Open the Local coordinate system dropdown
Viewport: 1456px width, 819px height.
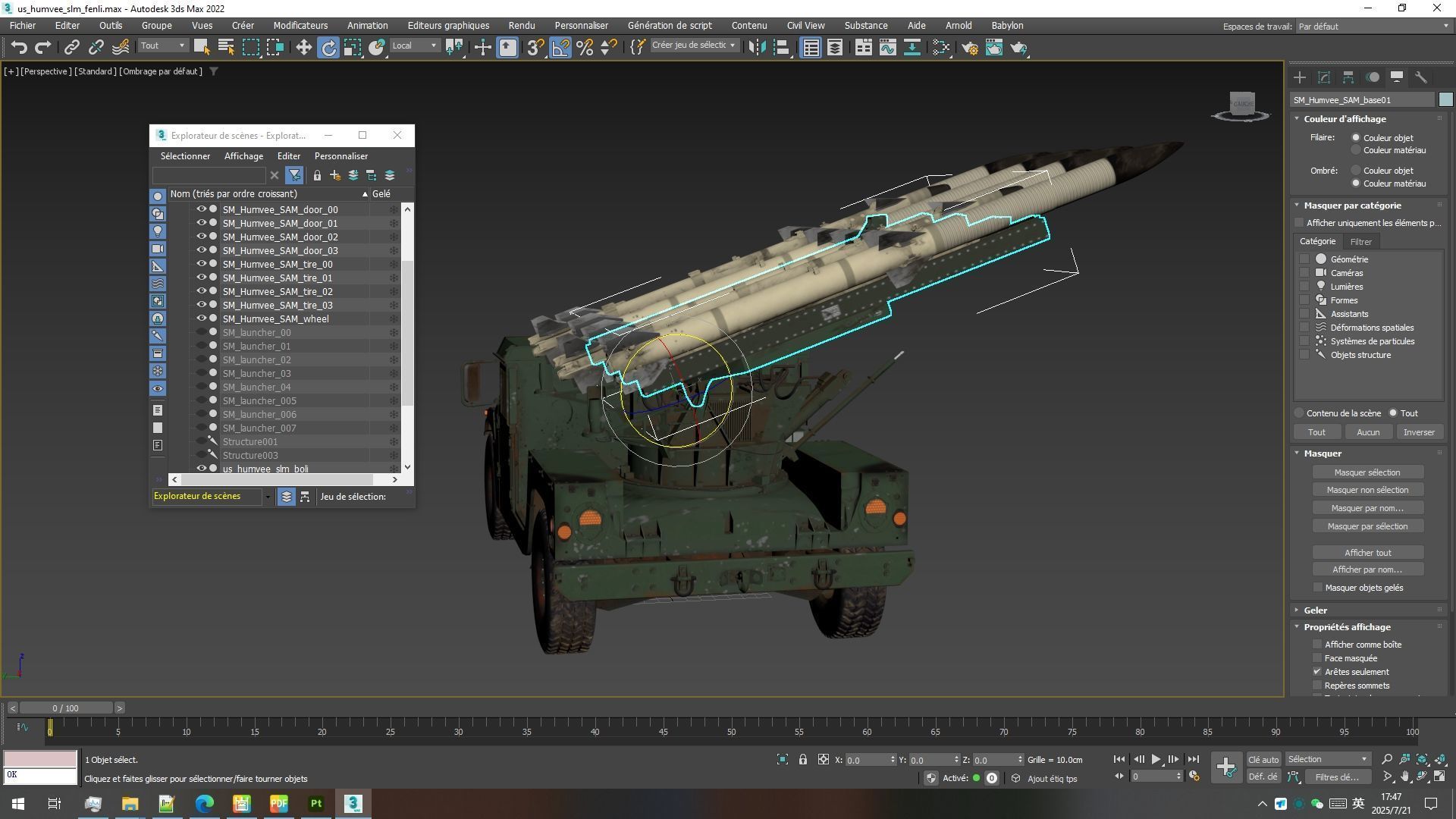[415, 45]
